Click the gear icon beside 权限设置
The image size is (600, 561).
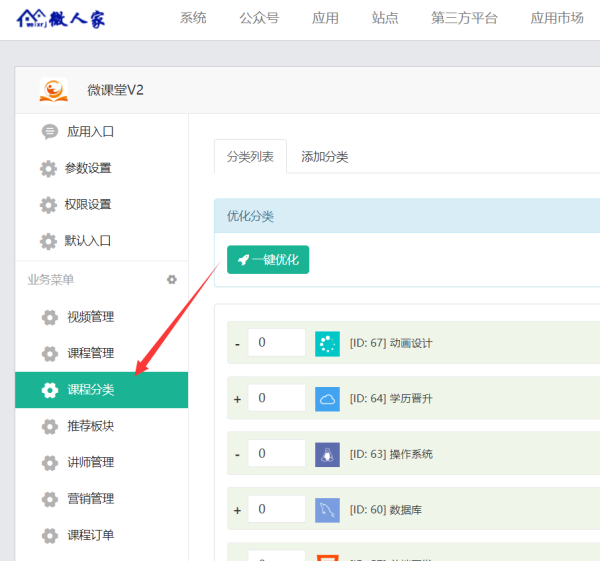48,205
